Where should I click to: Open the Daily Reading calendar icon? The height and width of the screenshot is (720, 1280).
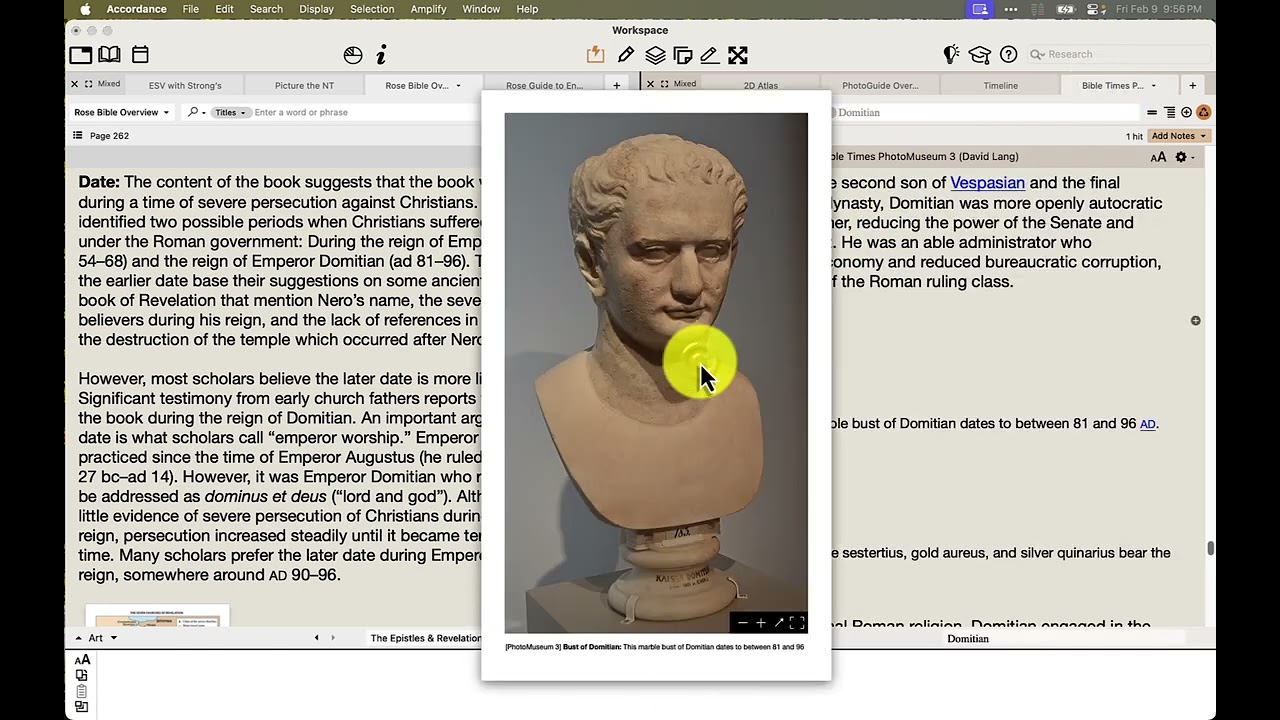pyautogui.click(x=140, y=55)
